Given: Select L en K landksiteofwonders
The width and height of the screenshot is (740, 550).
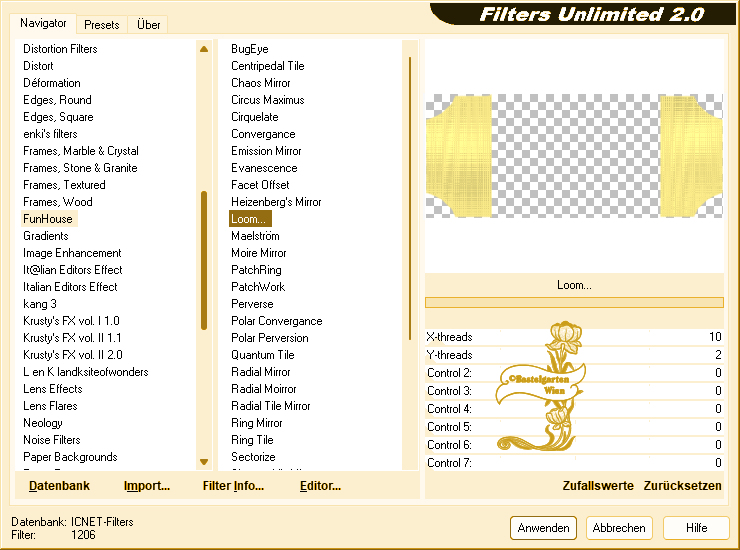Looking at the screenshot, I should 85,372.
